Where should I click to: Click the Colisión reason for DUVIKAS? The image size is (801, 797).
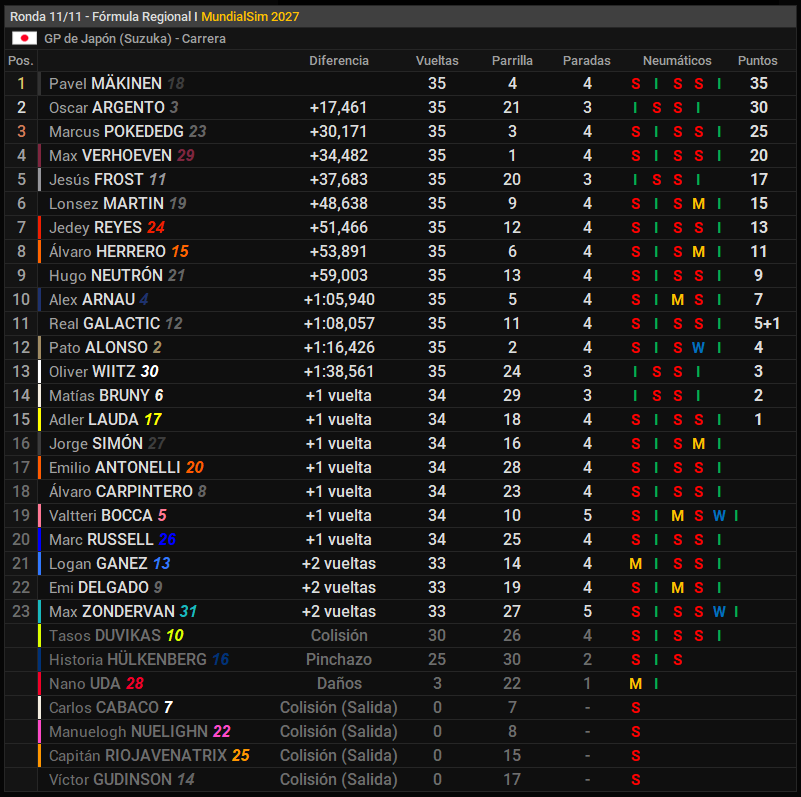pos(339,636)
